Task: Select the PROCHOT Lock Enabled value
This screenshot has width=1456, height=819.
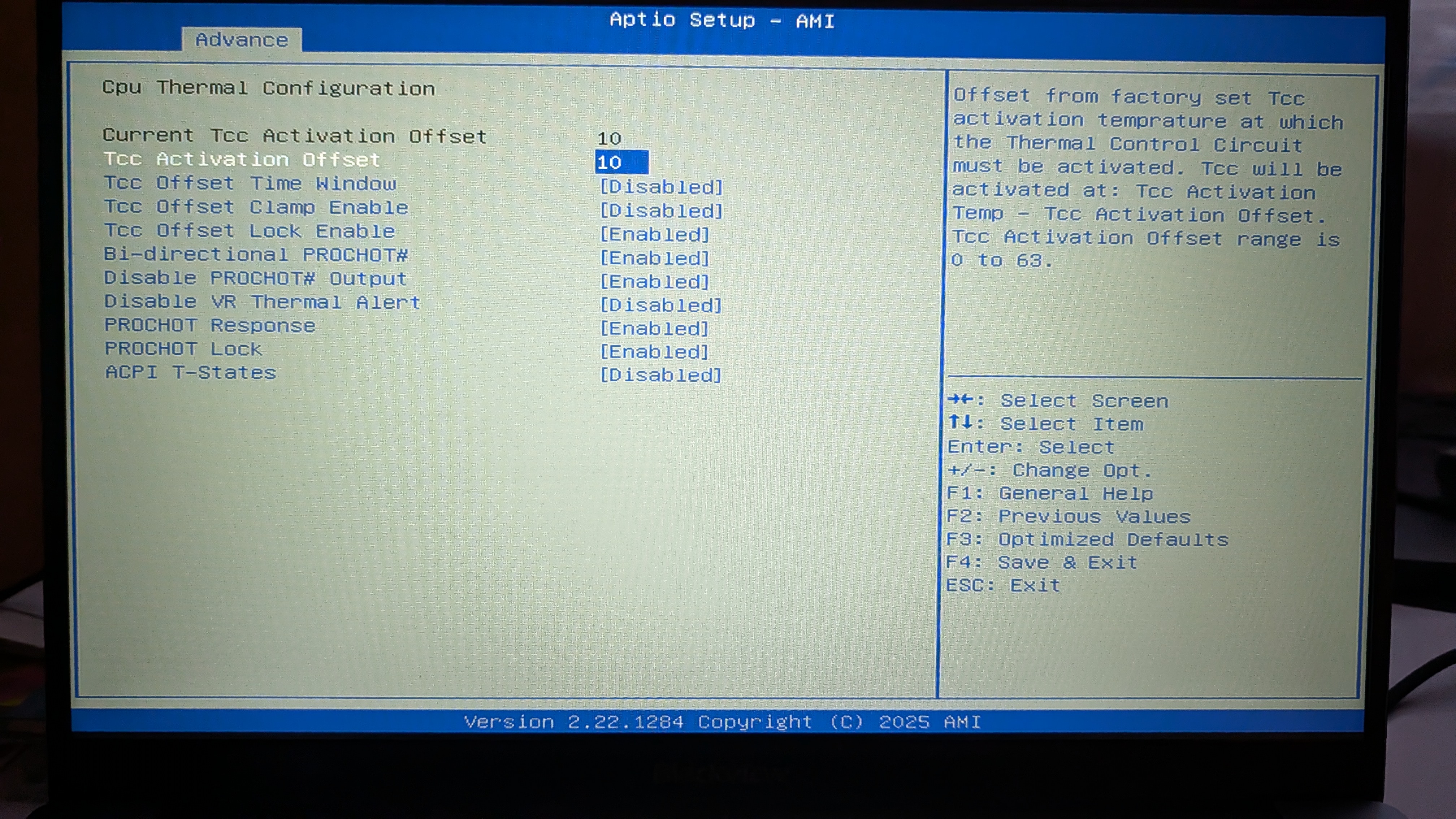Action: [x=654, y=352]
